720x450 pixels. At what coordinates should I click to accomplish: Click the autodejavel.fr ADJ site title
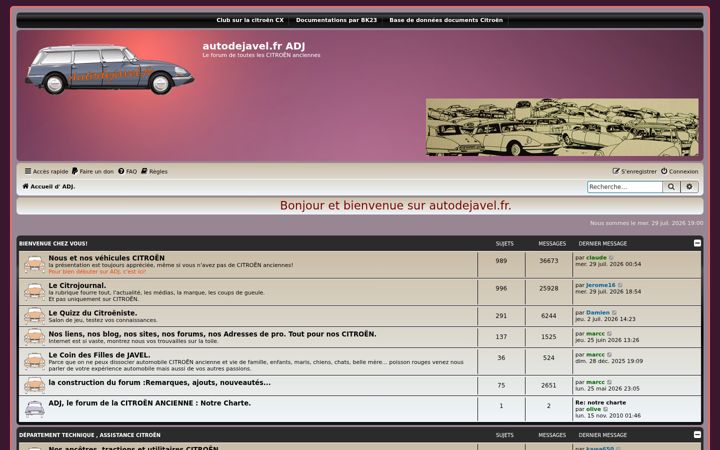pyautogui.click(x=253, y=46)
